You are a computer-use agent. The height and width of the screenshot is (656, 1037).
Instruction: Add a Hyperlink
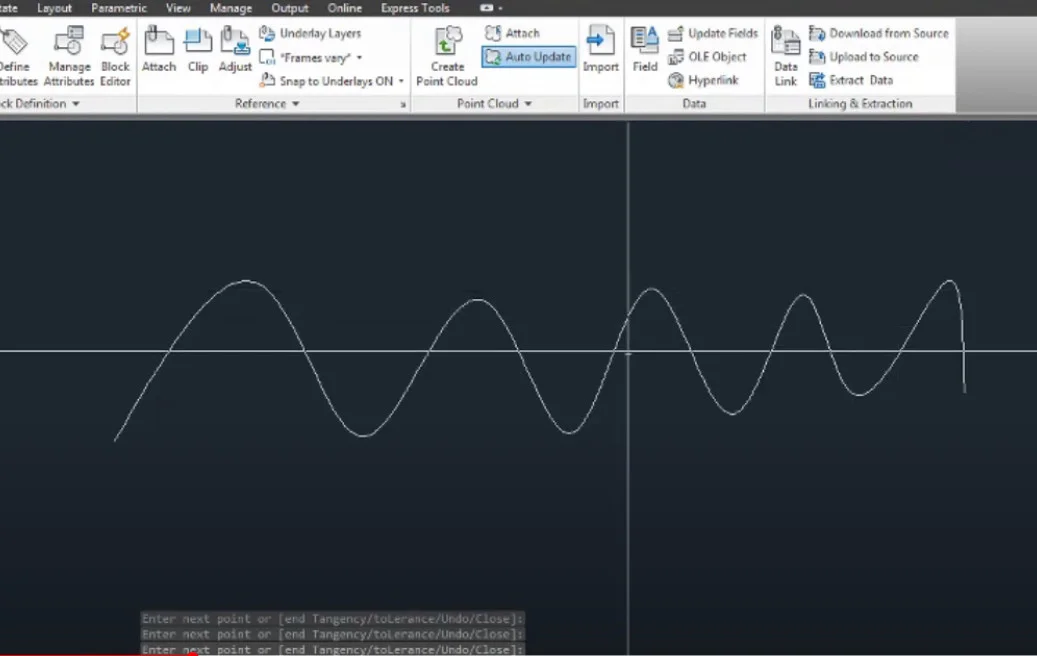point(702,80)
